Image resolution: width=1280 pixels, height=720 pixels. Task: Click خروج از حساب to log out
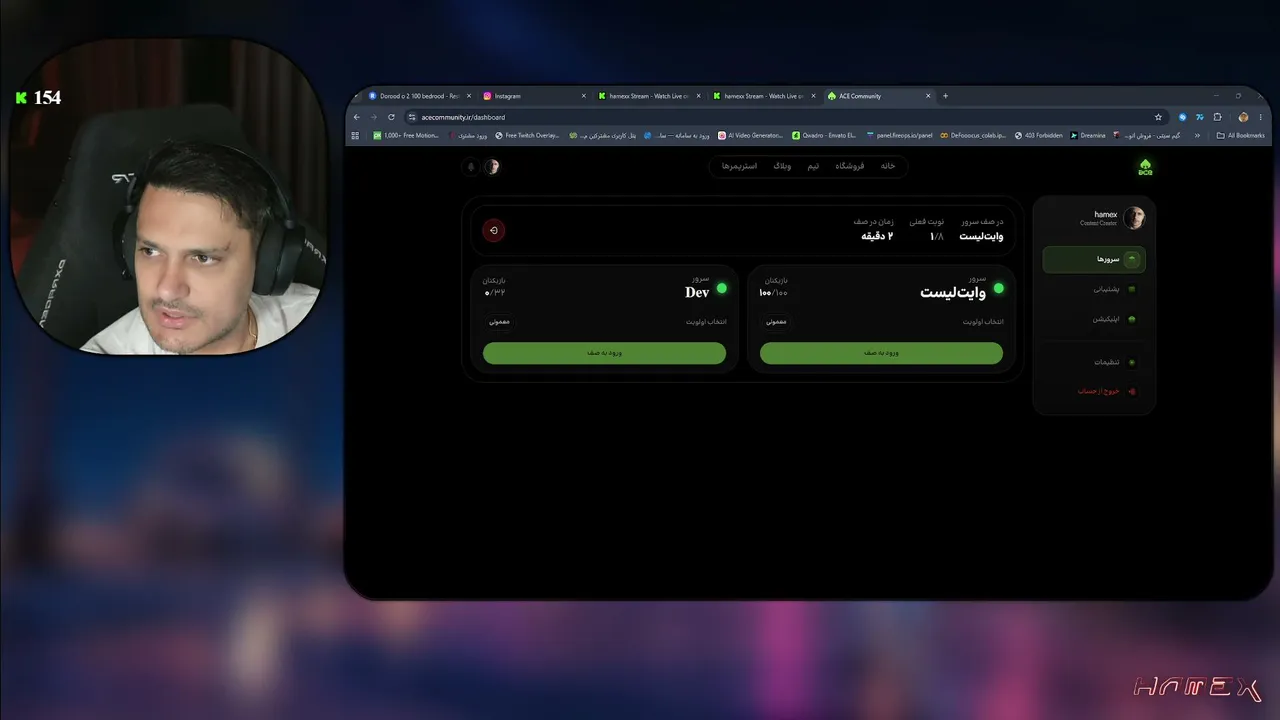[1094, 391]
